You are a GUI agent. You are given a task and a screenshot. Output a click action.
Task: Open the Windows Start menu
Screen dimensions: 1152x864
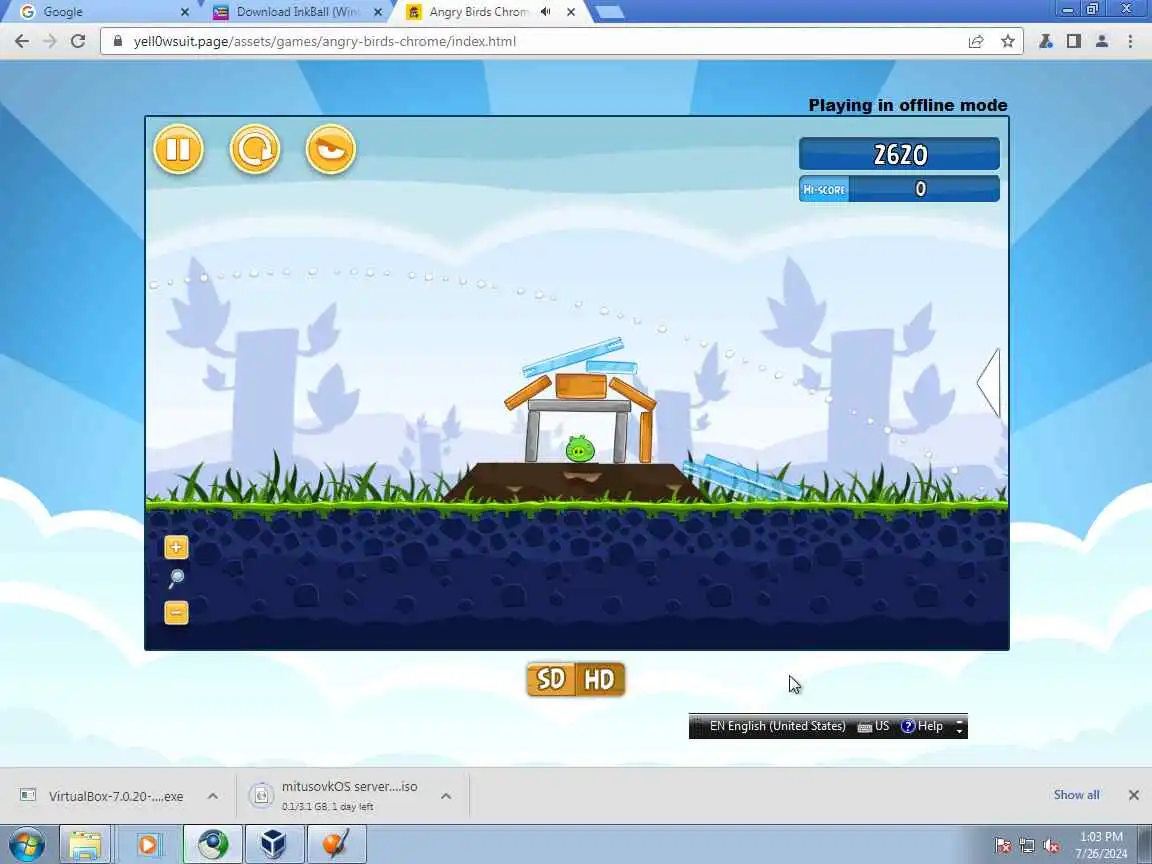[x=26, y=844]
